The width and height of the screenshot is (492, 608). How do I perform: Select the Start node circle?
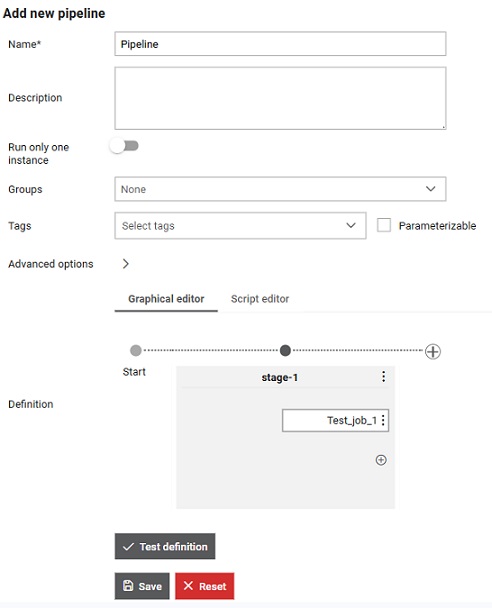pos(136,350)
